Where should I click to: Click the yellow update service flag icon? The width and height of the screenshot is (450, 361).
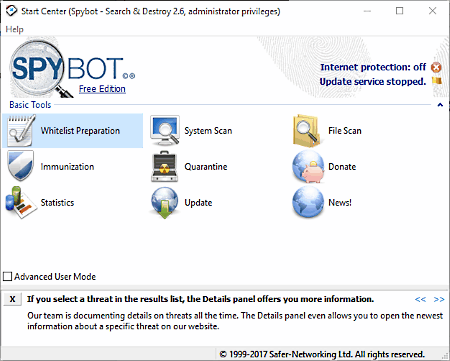(x=437, y=81)
